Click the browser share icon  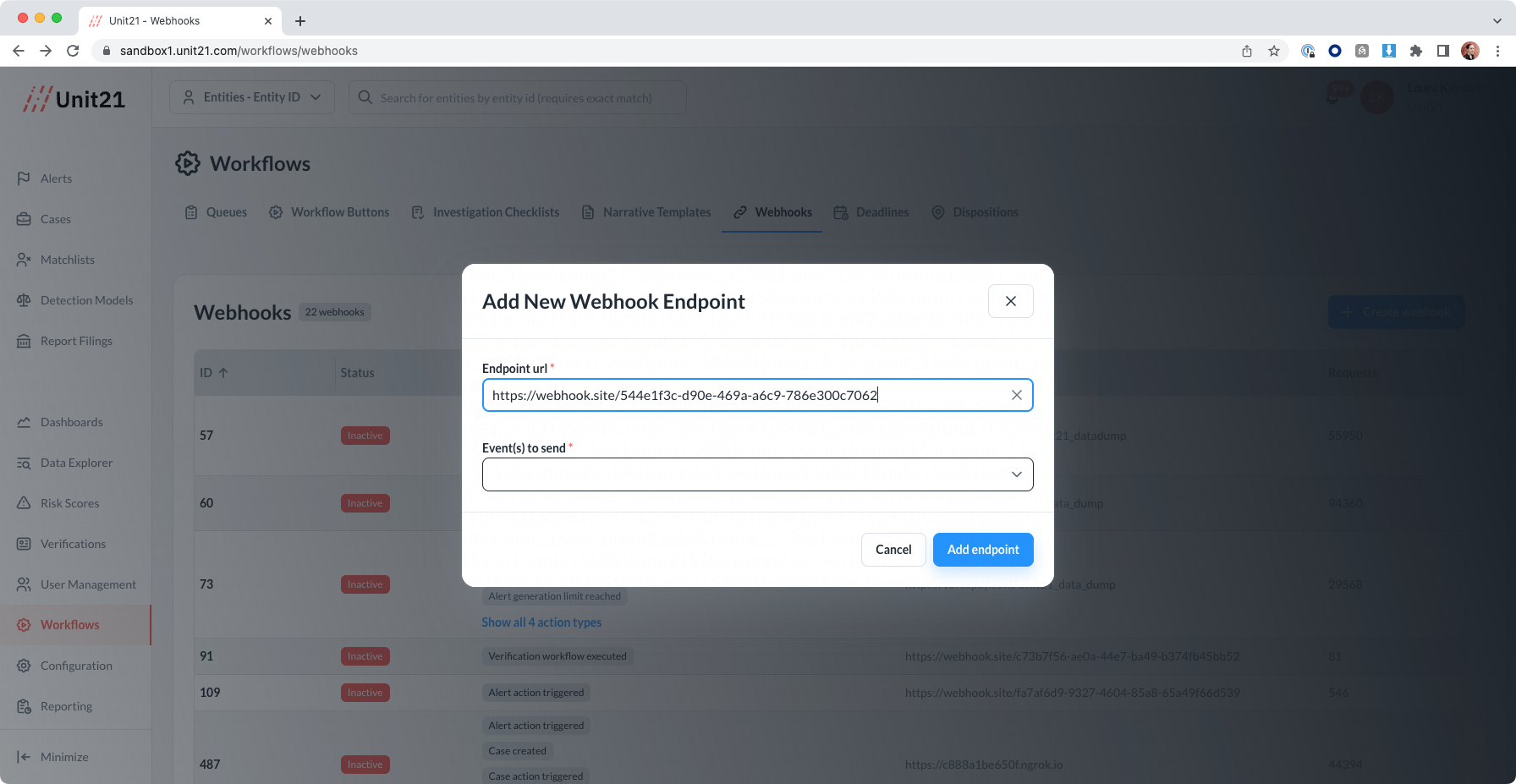[1247, 51]
